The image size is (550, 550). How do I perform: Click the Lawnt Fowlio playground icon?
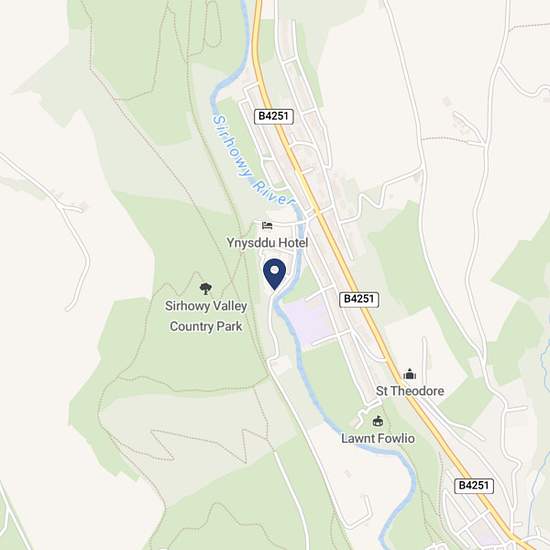point(377,421)
